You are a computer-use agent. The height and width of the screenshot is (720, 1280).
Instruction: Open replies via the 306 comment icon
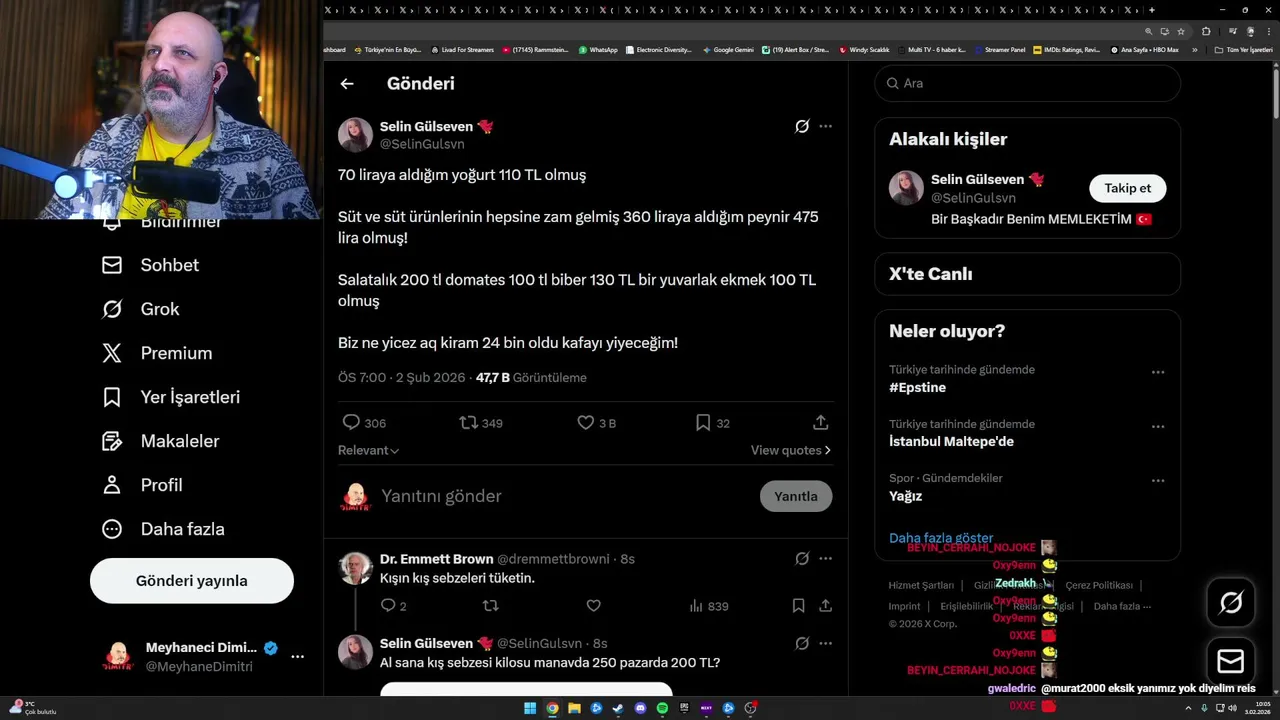(x=351, y=423)
